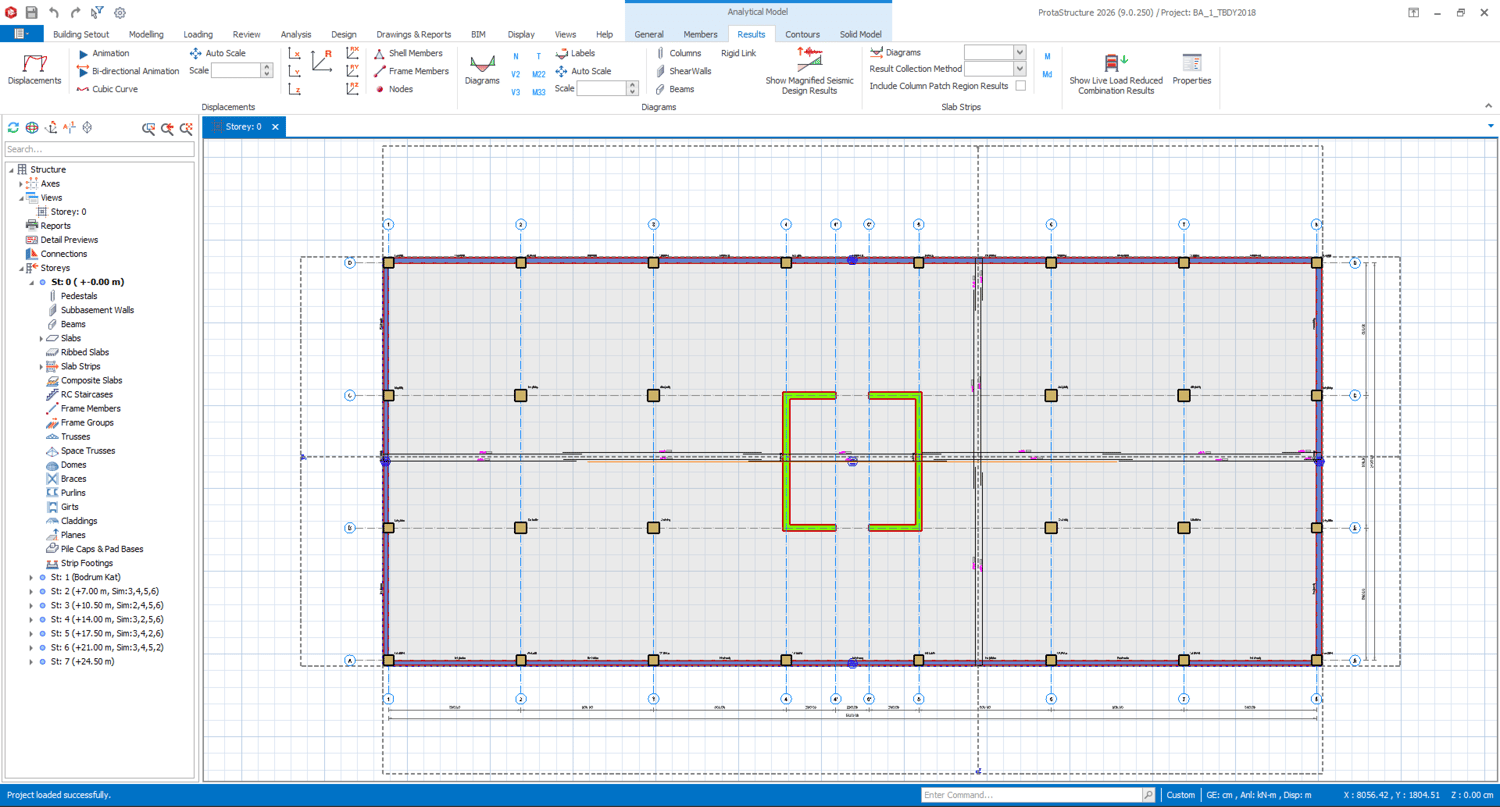Open the application file menu button
Viewport: 1500px width, 807px height.
click(20, 34)
